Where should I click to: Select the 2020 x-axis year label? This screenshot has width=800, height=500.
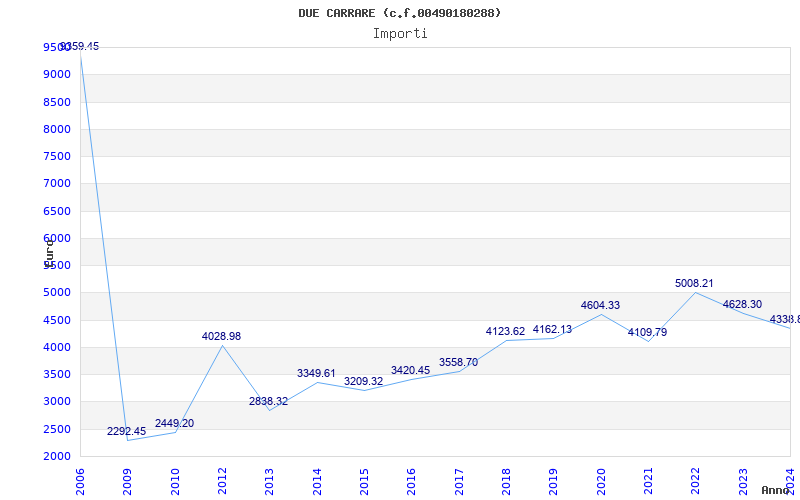(x=601, y=480)
